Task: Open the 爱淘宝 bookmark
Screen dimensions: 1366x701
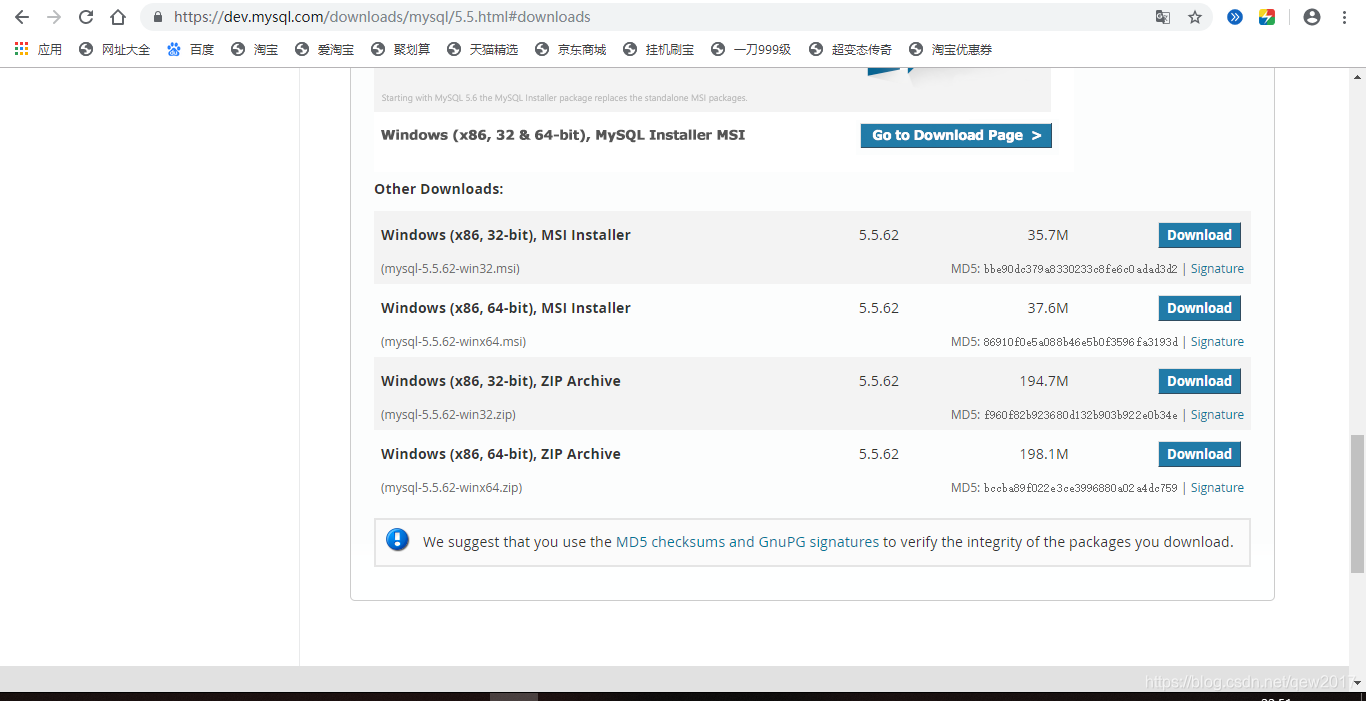Action: 324,49
